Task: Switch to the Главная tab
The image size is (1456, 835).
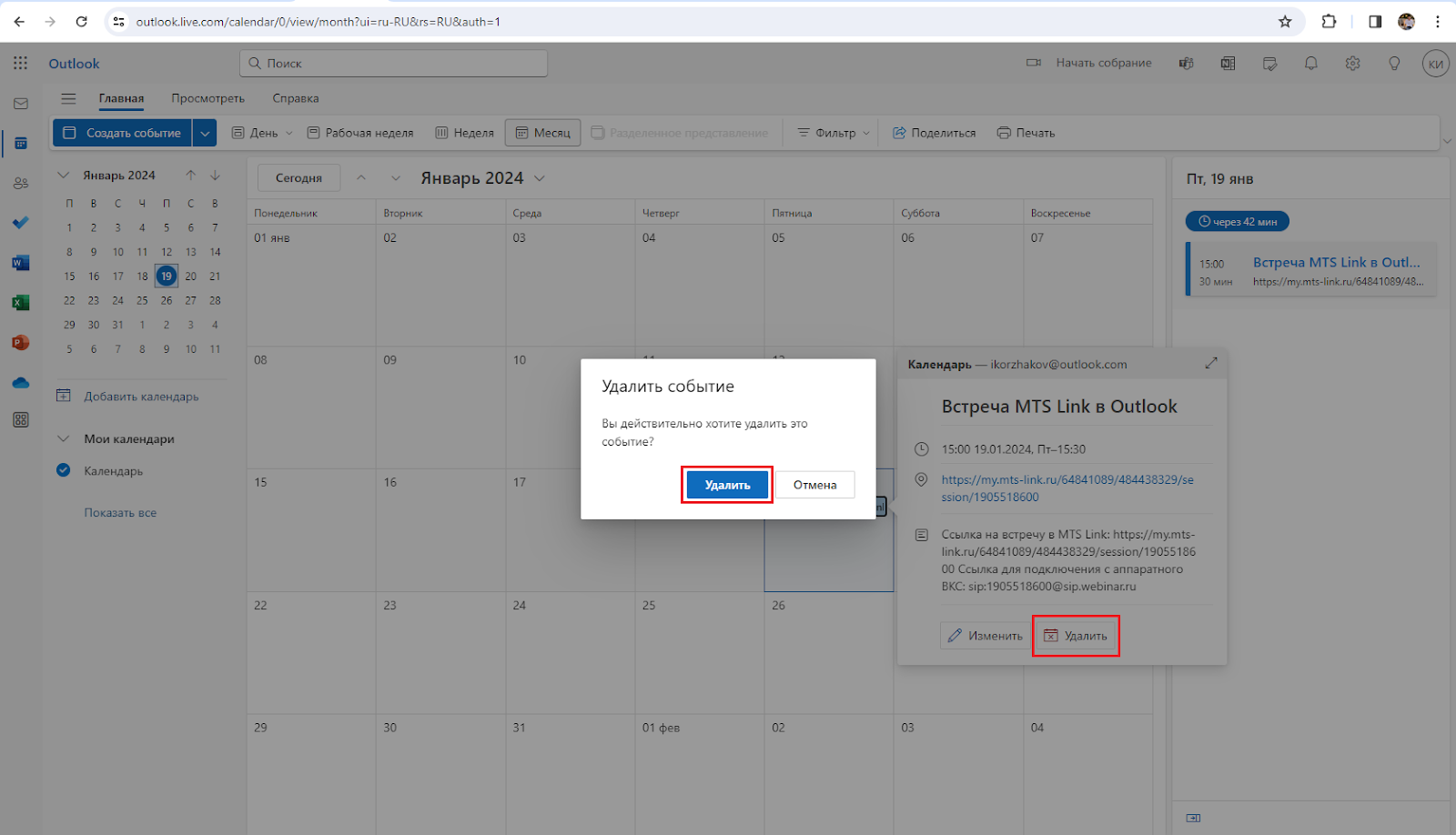Action: click(x=121, y=98)
